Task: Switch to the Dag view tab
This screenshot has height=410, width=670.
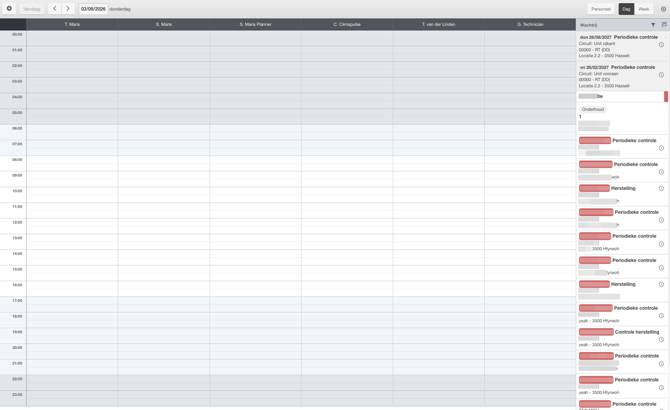Action: coord(626,9)
